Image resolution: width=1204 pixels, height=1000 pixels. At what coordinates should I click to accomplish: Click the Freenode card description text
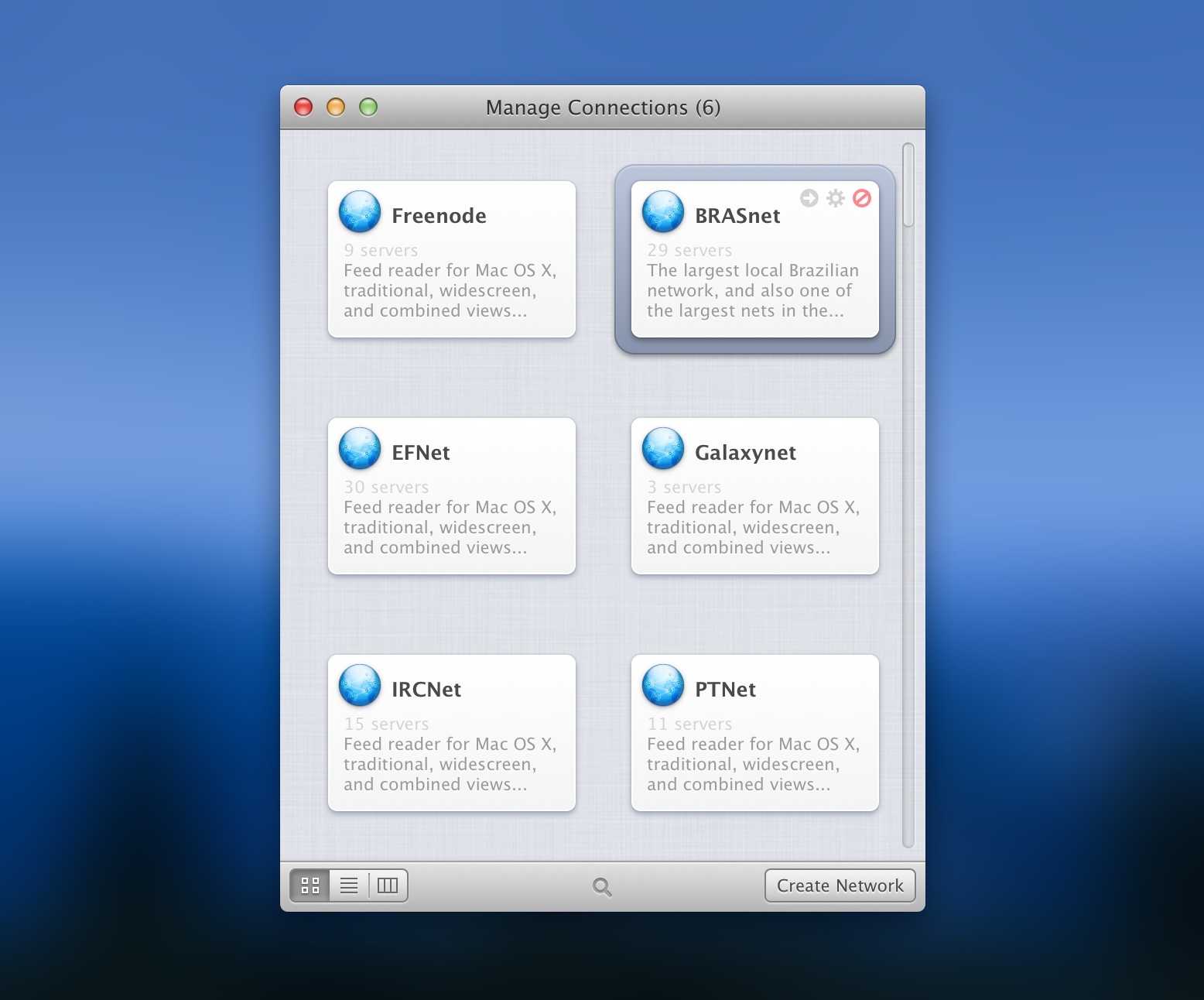click(x=450, y=290)
